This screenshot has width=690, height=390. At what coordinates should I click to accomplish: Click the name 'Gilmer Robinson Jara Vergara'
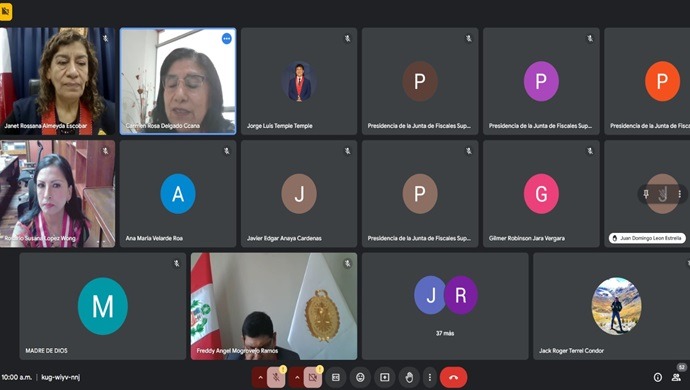click(x=527, y=238)
